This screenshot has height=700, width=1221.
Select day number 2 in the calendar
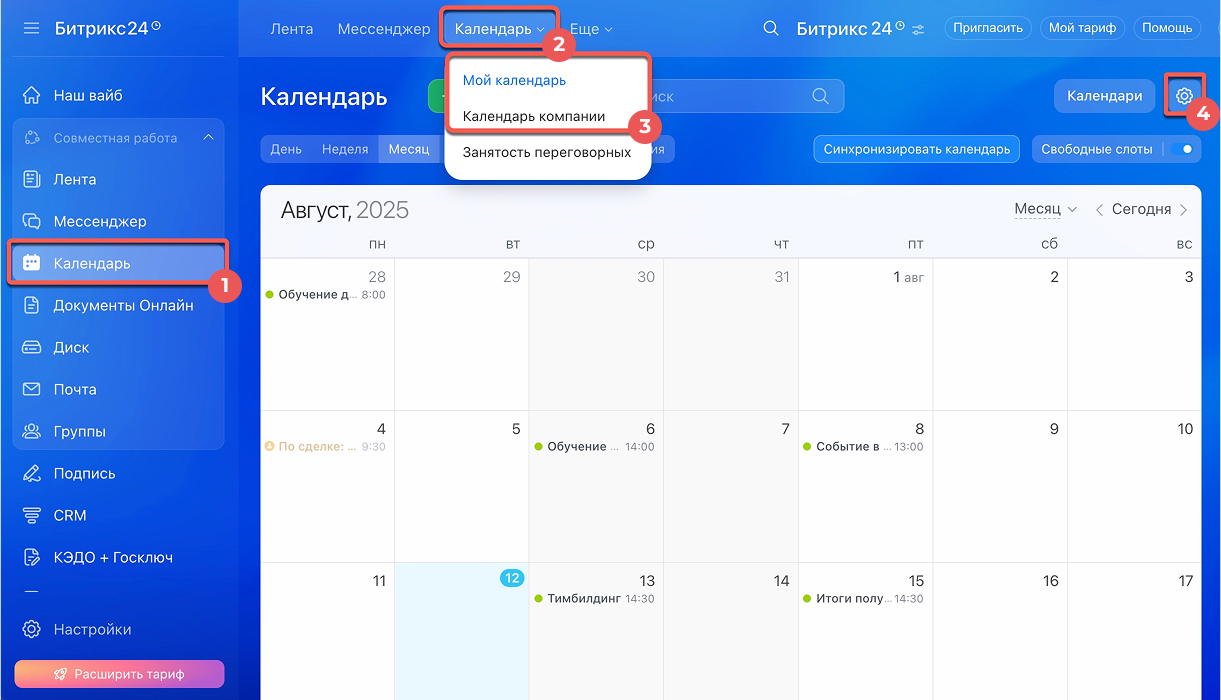click(x=1054, y=277)
